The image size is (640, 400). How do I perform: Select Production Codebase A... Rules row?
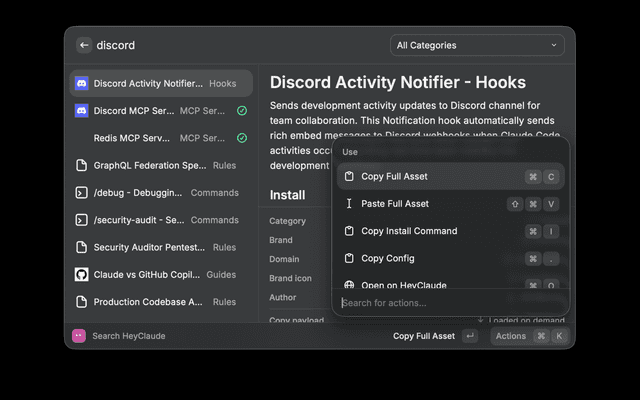161,302
